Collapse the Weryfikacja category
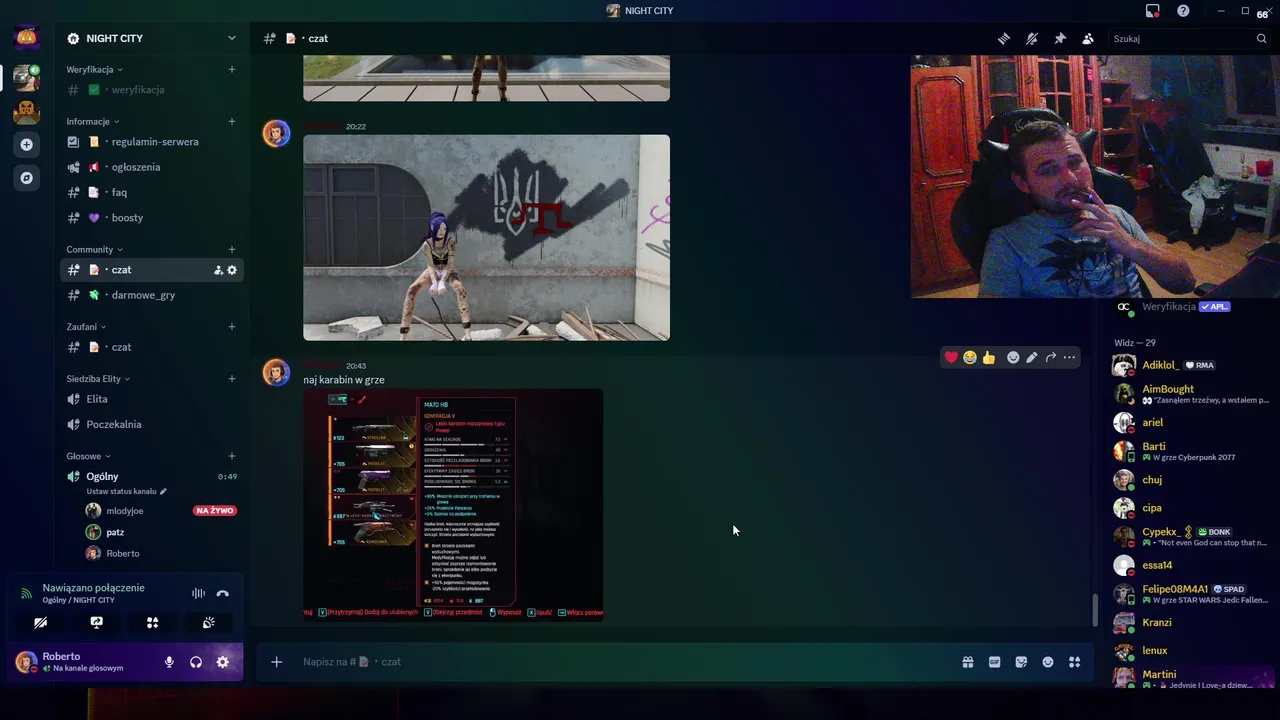1280x720 pixels. (x=94, y=70)
